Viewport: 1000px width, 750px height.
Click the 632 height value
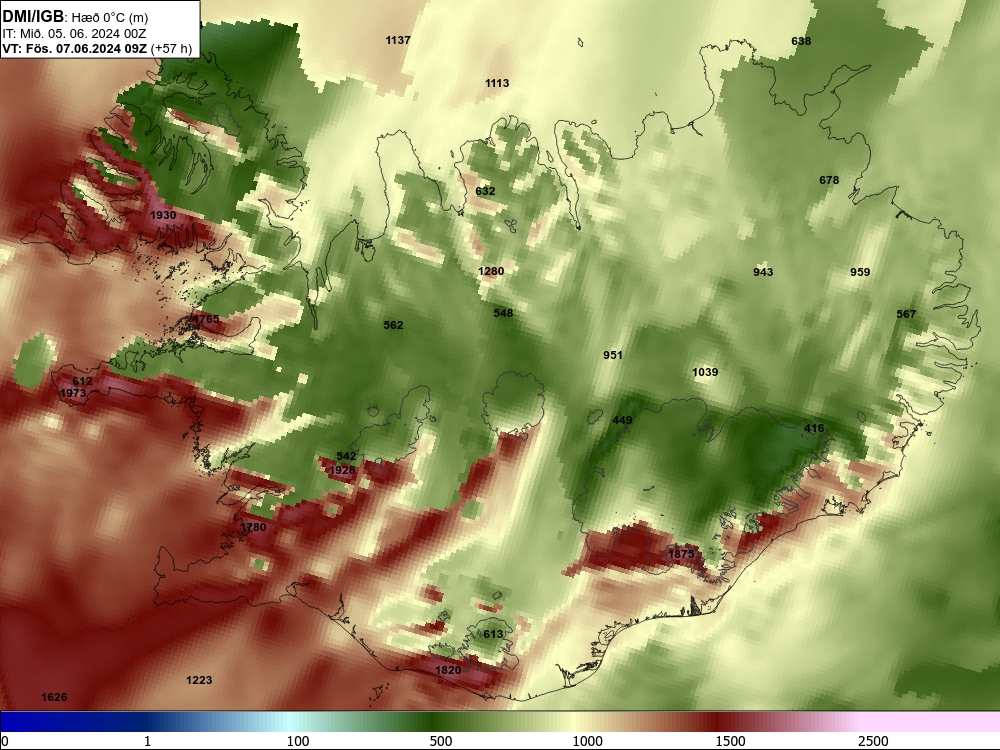pos(485,191)
